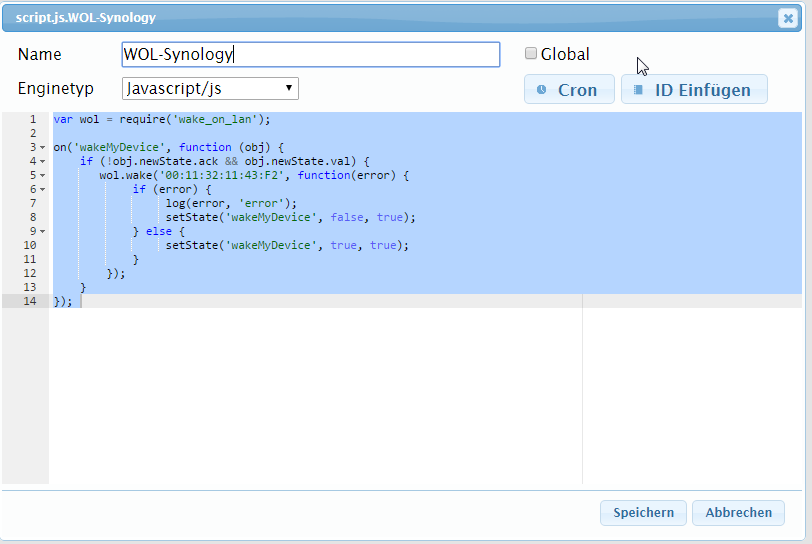812x544 pixels.
Task: Click line number 1 in gutter
Action: click(x=33, y=119)
